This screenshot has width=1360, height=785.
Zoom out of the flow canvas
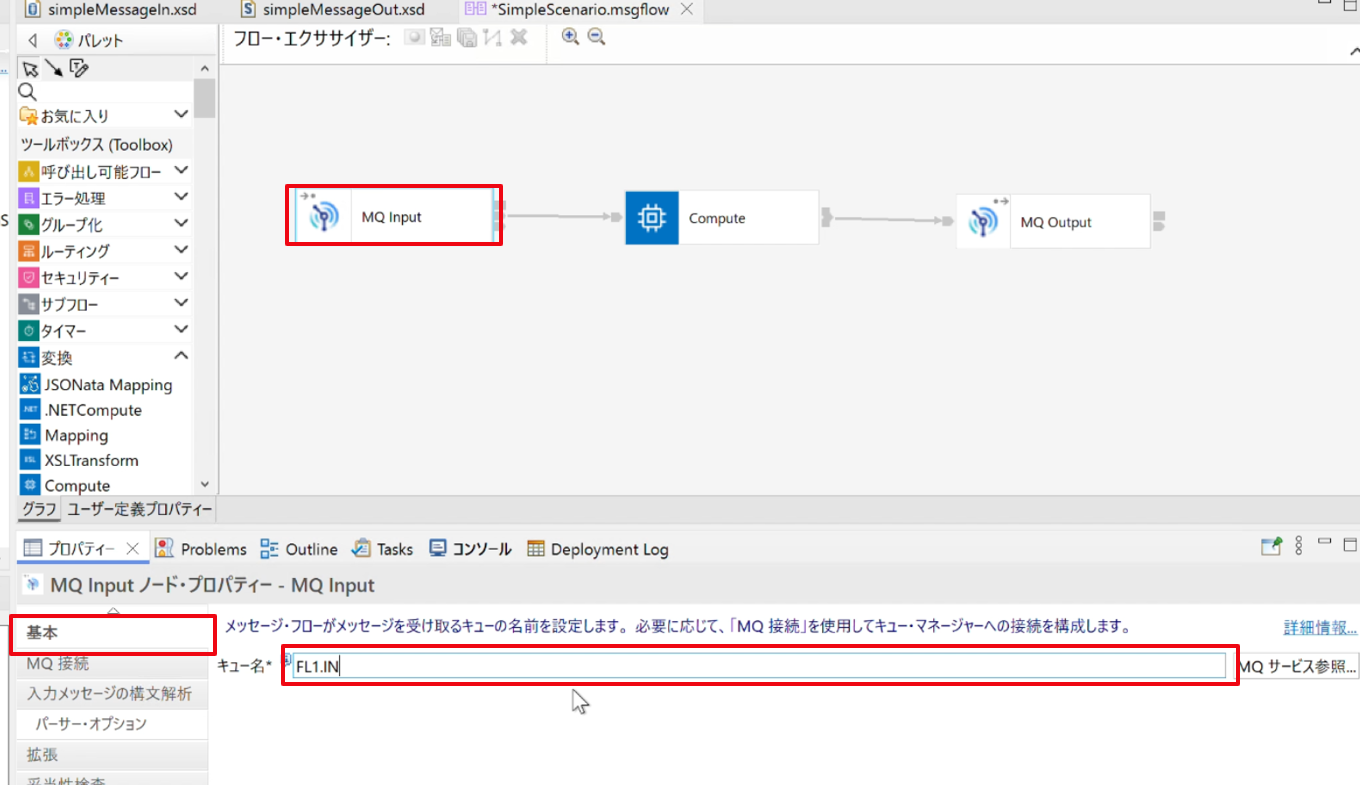[x=596, y=37]
